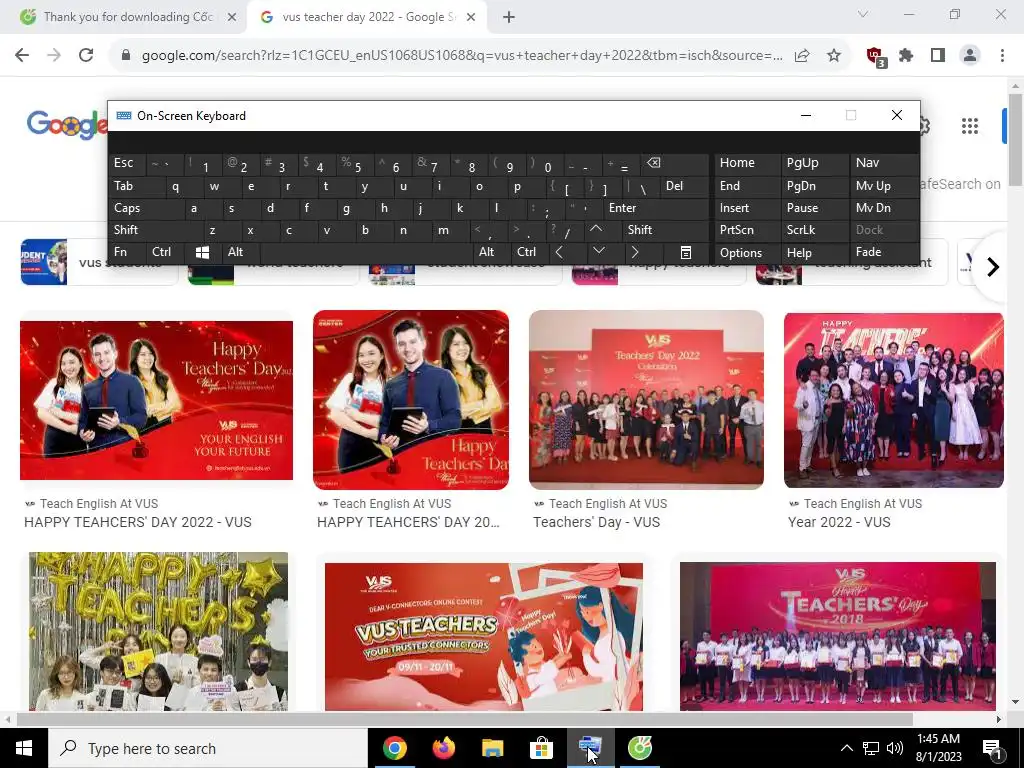Viewport: 1024px width, 768px height.
Task: Click the taskbar search box
Action: 208,748
